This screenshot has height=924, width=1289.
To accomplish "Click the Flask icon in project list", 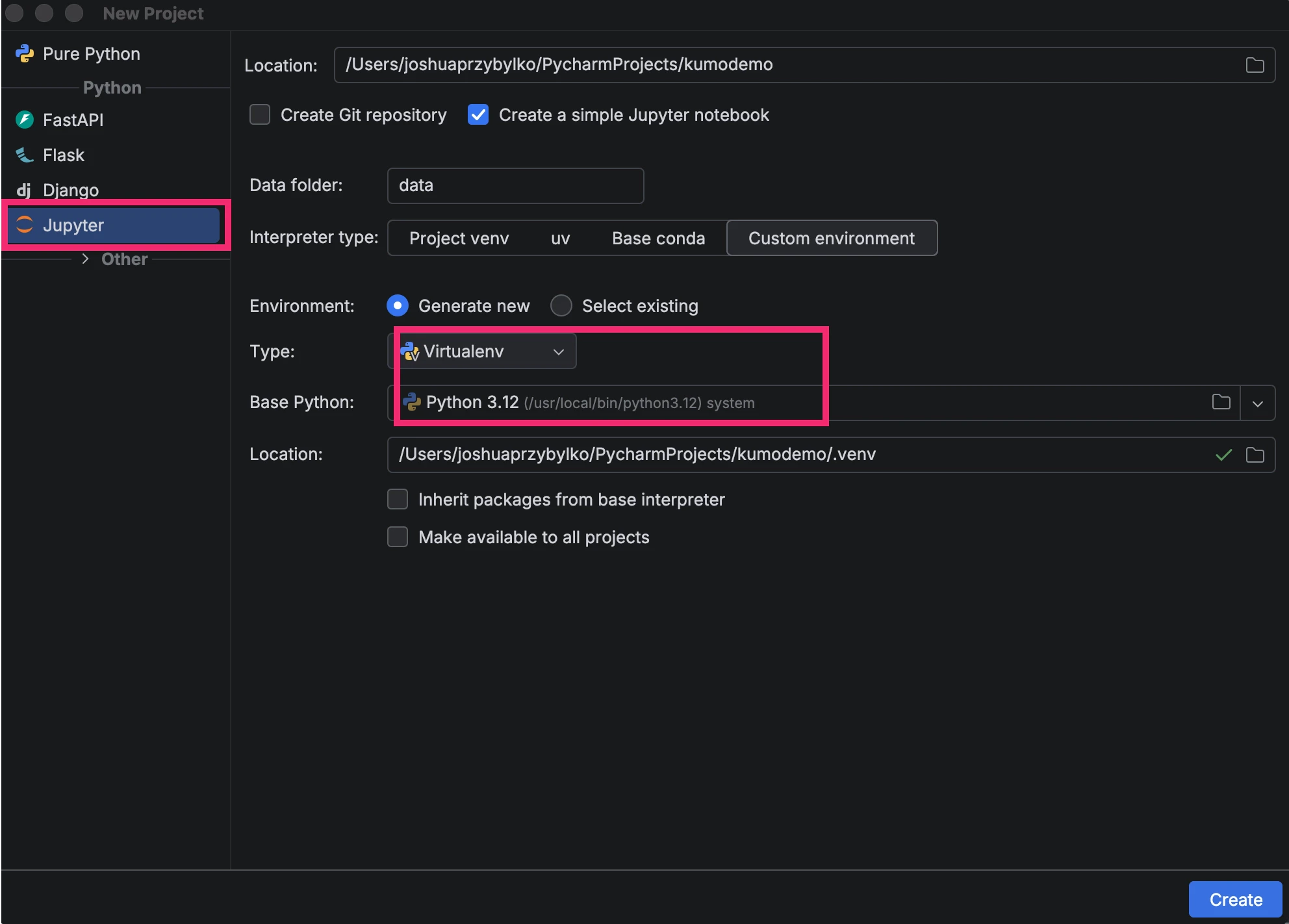I will tap(25, 155).
